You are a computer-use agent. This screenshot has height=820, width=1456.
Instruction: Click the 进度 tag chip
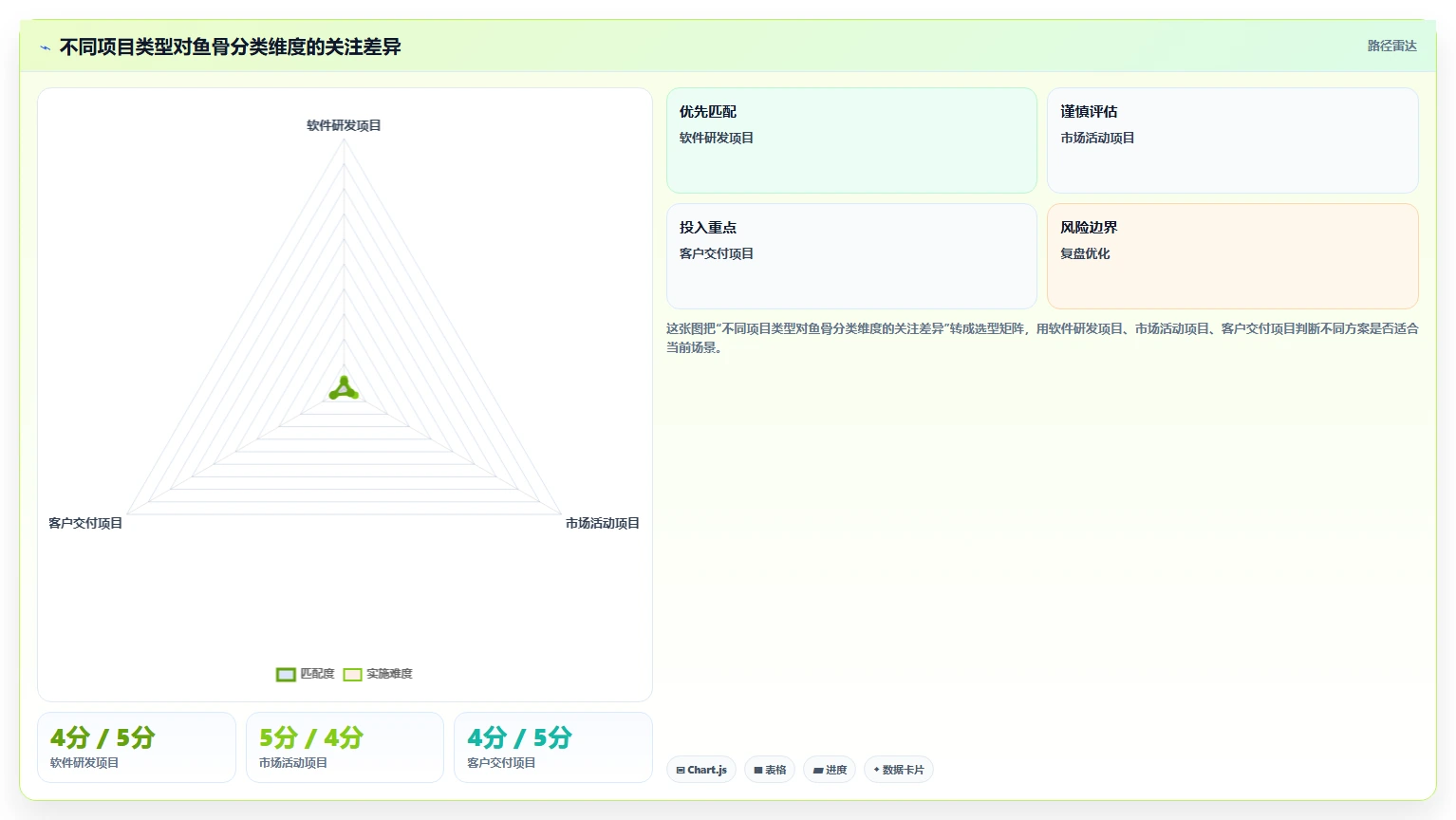point(830,770)
